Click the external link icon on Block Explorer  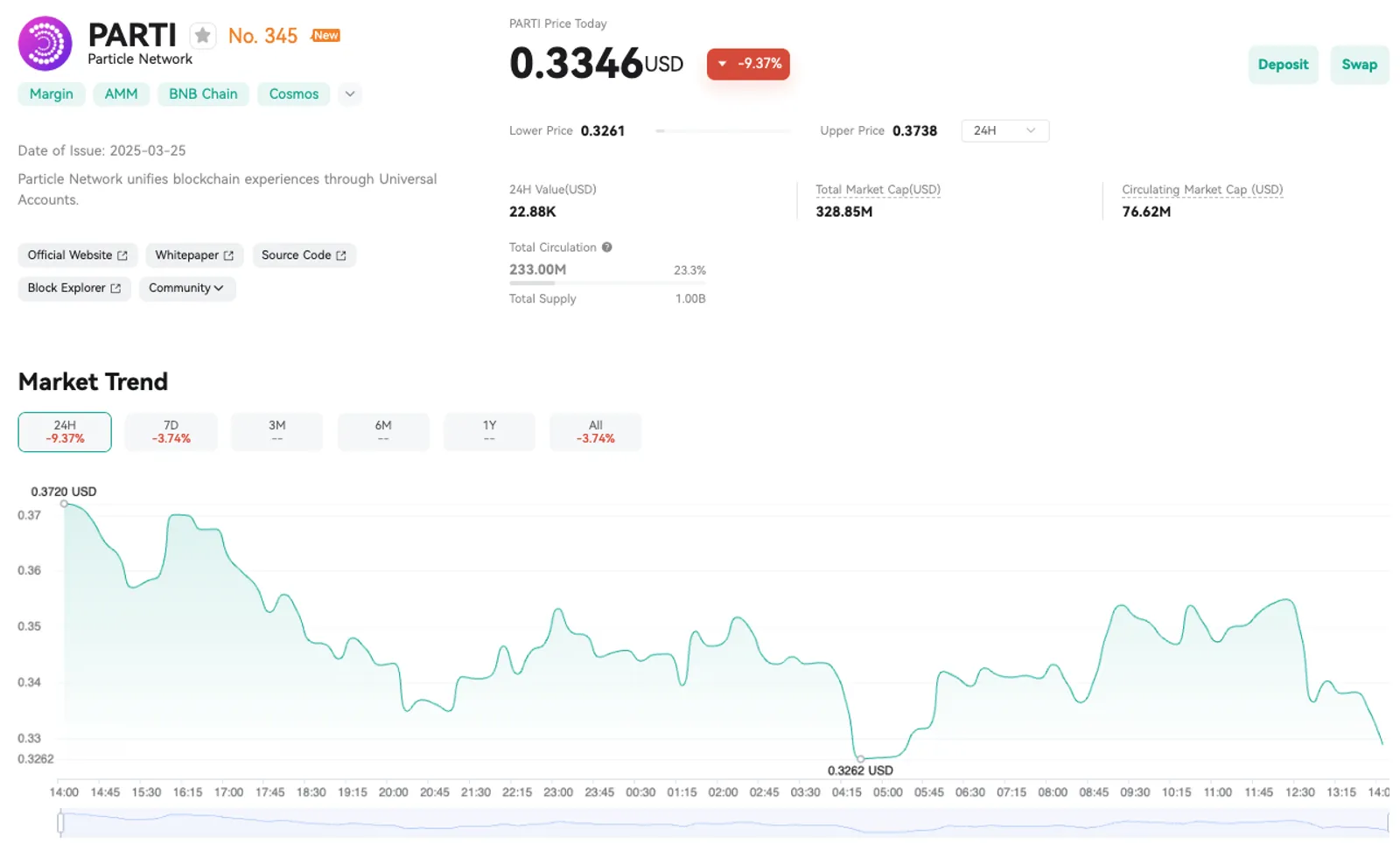(x=115, y=288)
